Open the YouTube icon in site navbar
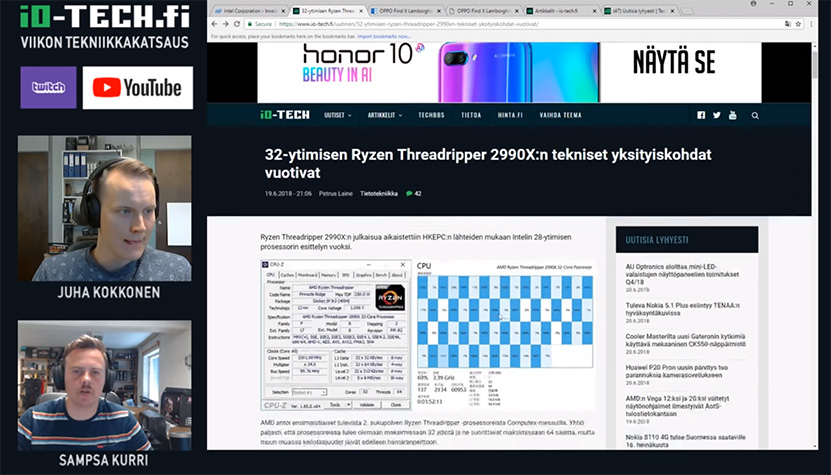 tap(732, 115)
